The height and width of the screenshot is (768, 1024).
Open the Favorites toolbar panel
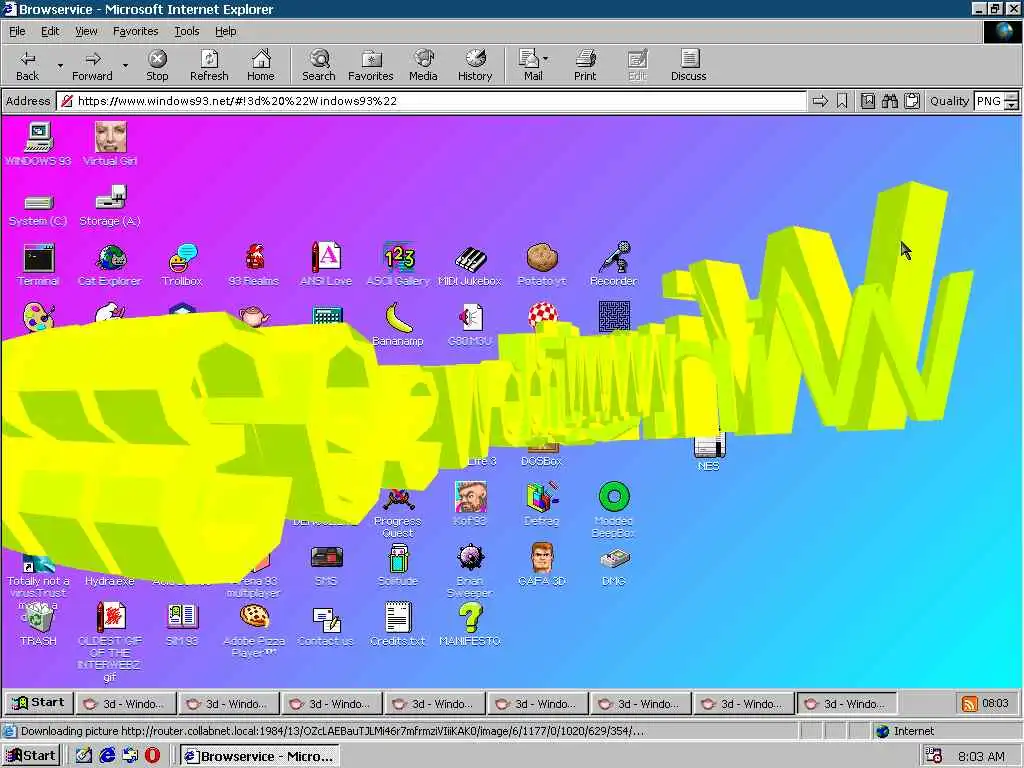pos(371,65)
